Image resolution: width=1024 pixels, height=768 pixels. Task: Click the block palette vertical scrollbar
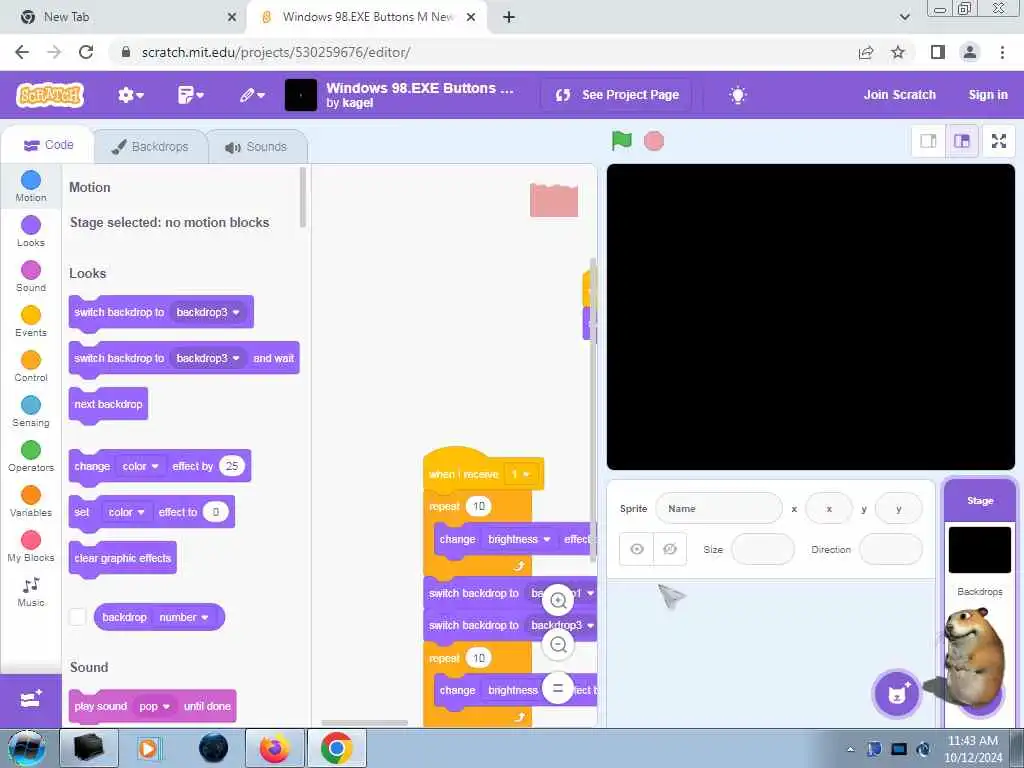(x=302, y=198)
